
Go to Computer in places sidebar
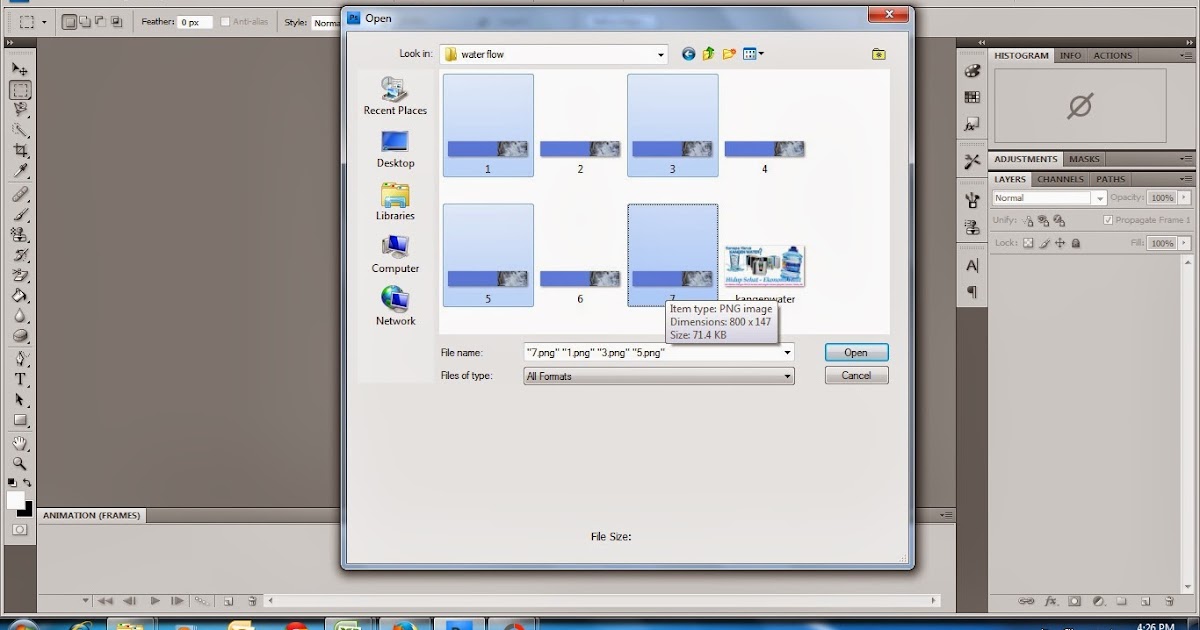[x=395, y=255]
